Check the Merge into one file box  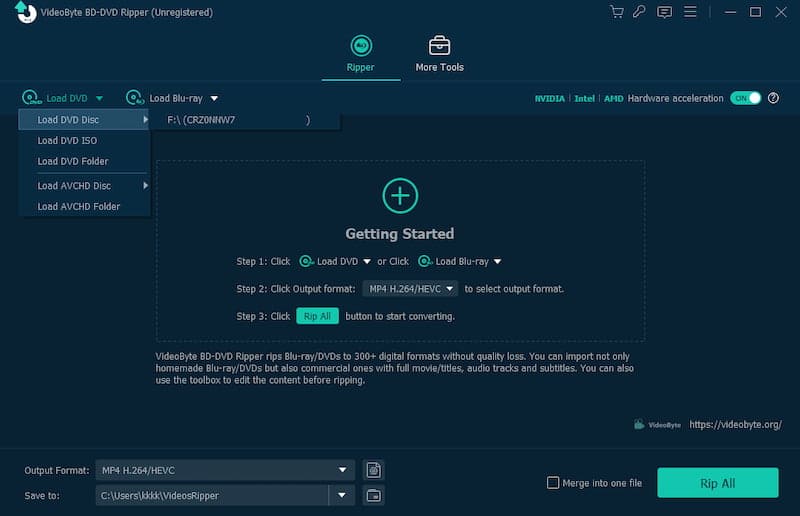tap(553, 483)
